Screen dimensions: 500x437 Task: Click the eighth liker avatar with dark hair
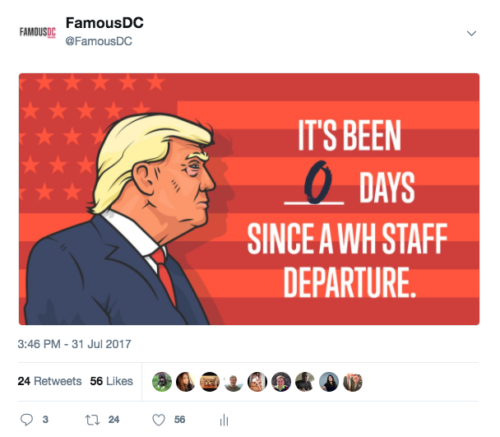(329, 382)
